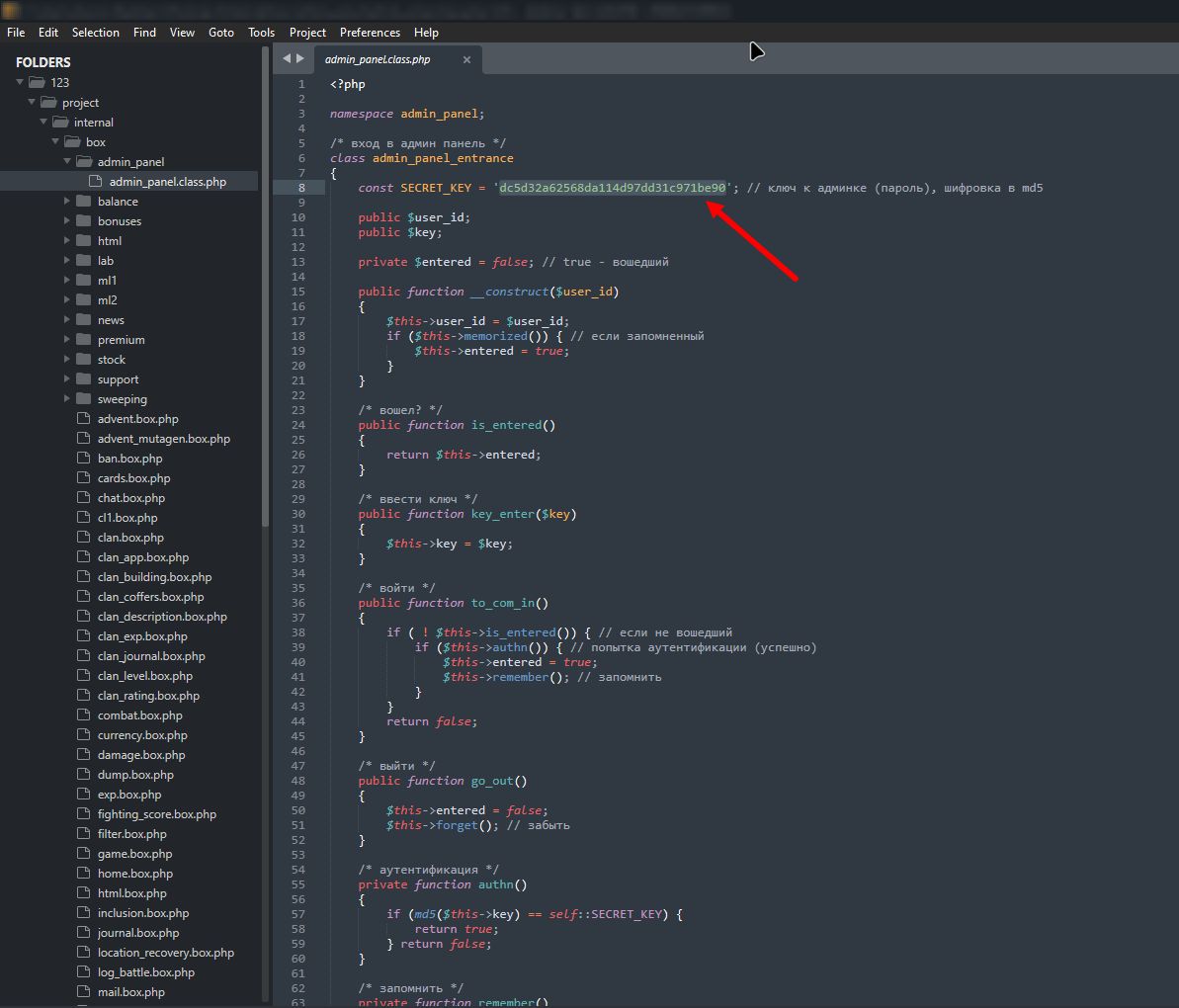Image resolution: width=1179 pixels, height=1008 pixels.
Task: Click line number 57 in the gutter
Action: pos(298,914)
